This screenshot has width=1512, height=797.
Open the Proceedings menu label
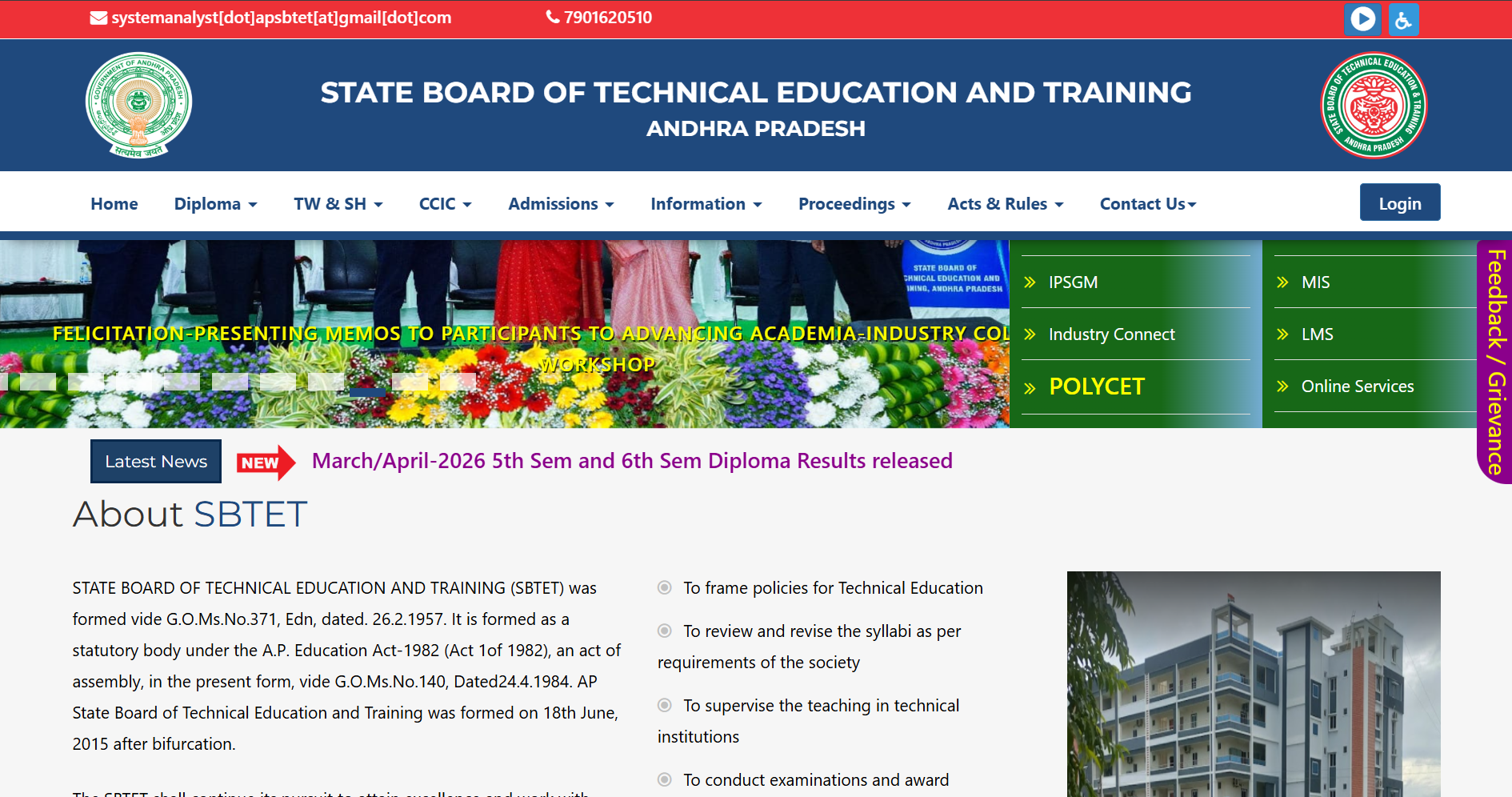pyautogui.click(x=846, y=204)
